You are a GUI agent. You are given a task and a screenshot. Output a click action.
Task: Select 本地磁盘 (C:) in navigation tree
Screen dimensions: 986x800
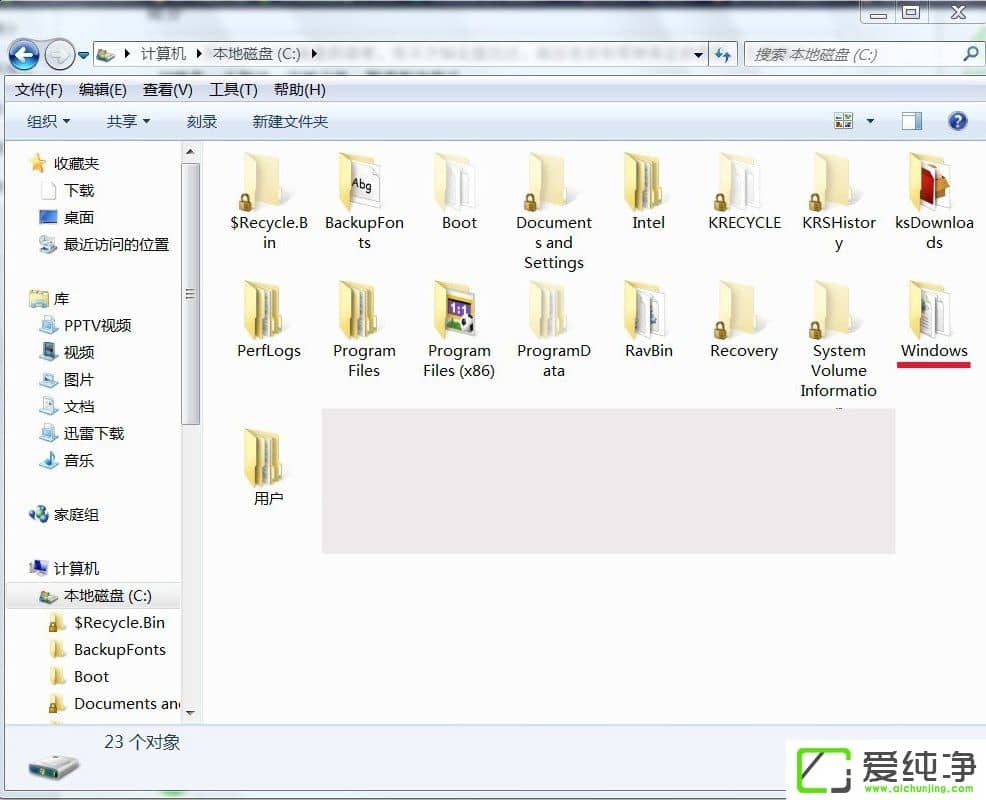(107, 595)
